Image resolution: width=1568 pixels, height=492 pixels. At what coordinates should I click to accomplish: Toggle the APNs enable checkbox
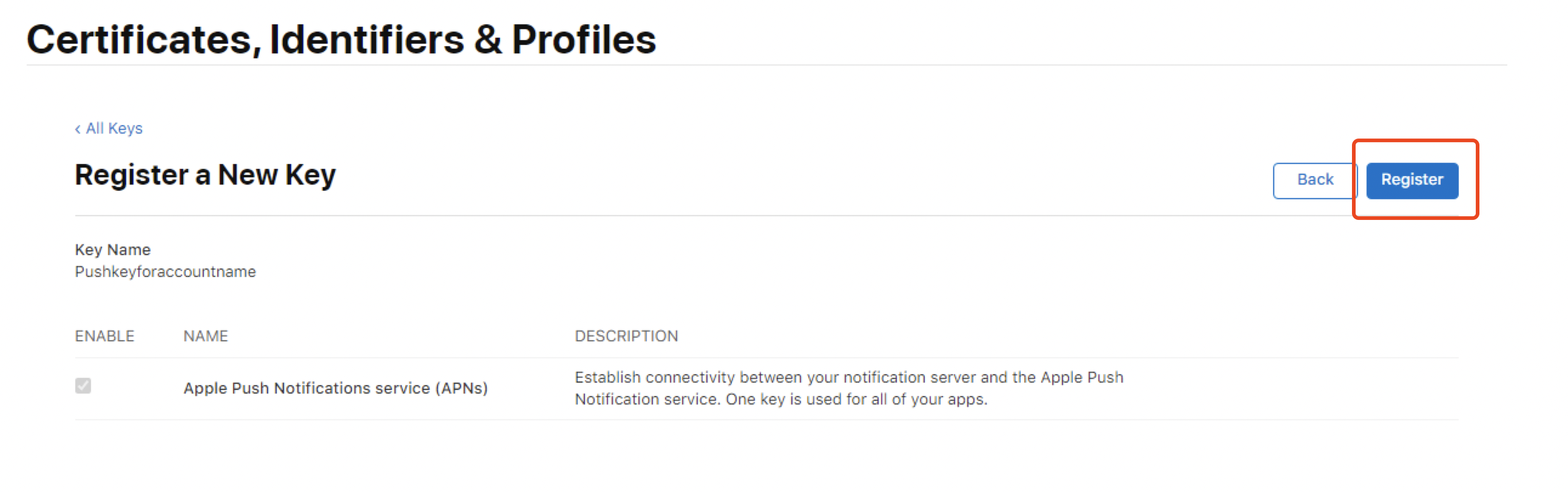click(83, 386)
